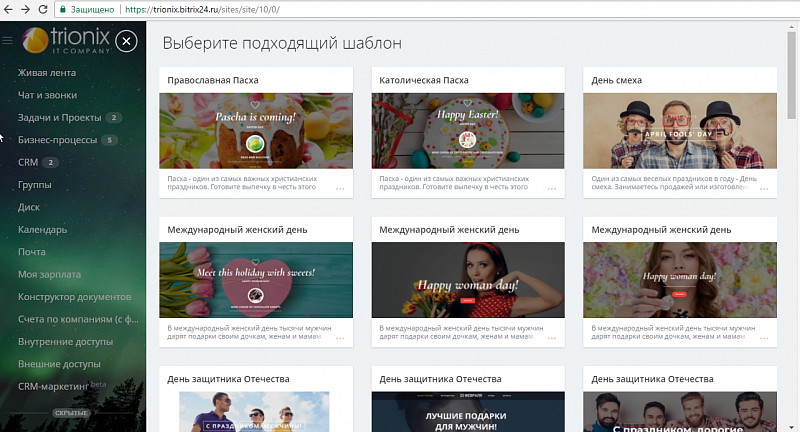Click the scrollbar up arrow
Image resolution: width=800 pixels, height=432 pixels.
[791, 26]
